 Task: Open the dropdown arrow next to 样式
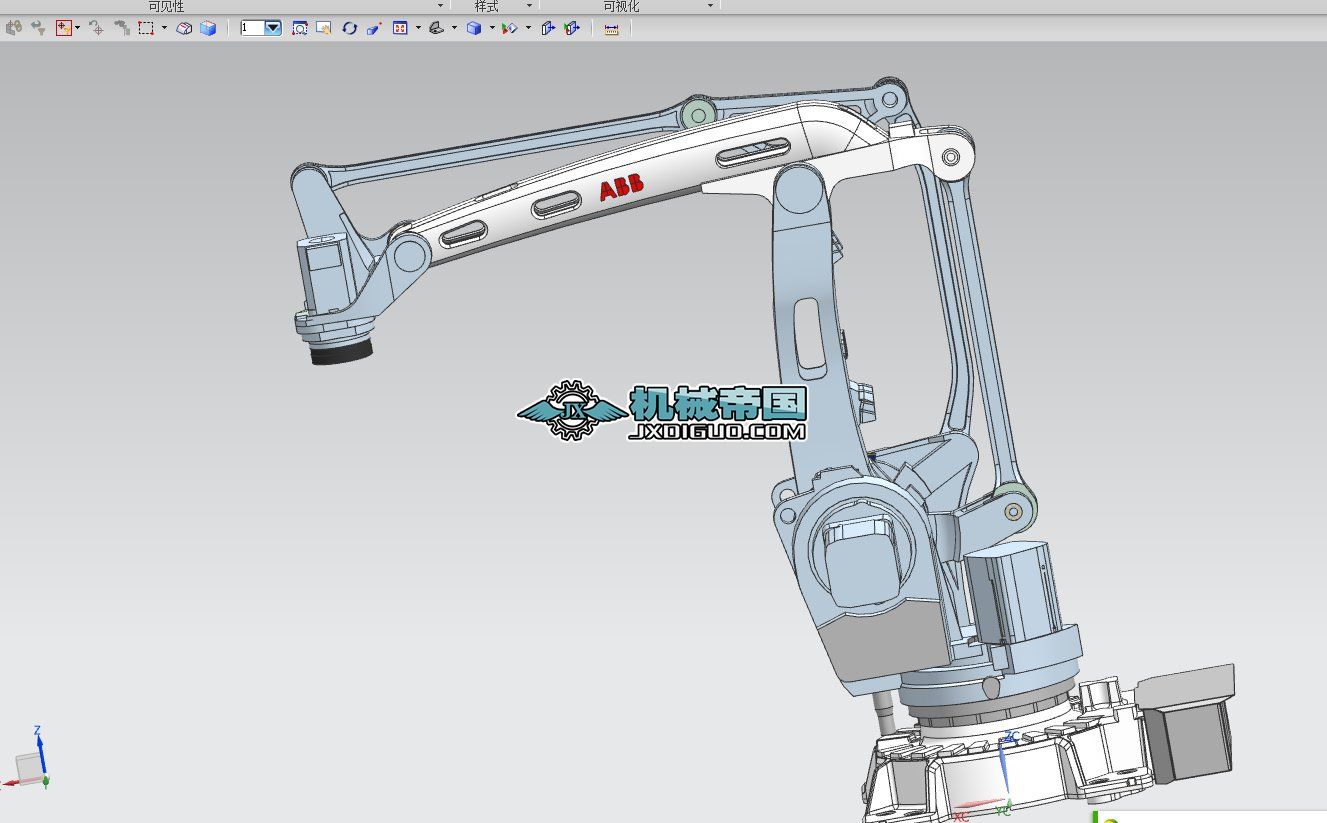528,6
